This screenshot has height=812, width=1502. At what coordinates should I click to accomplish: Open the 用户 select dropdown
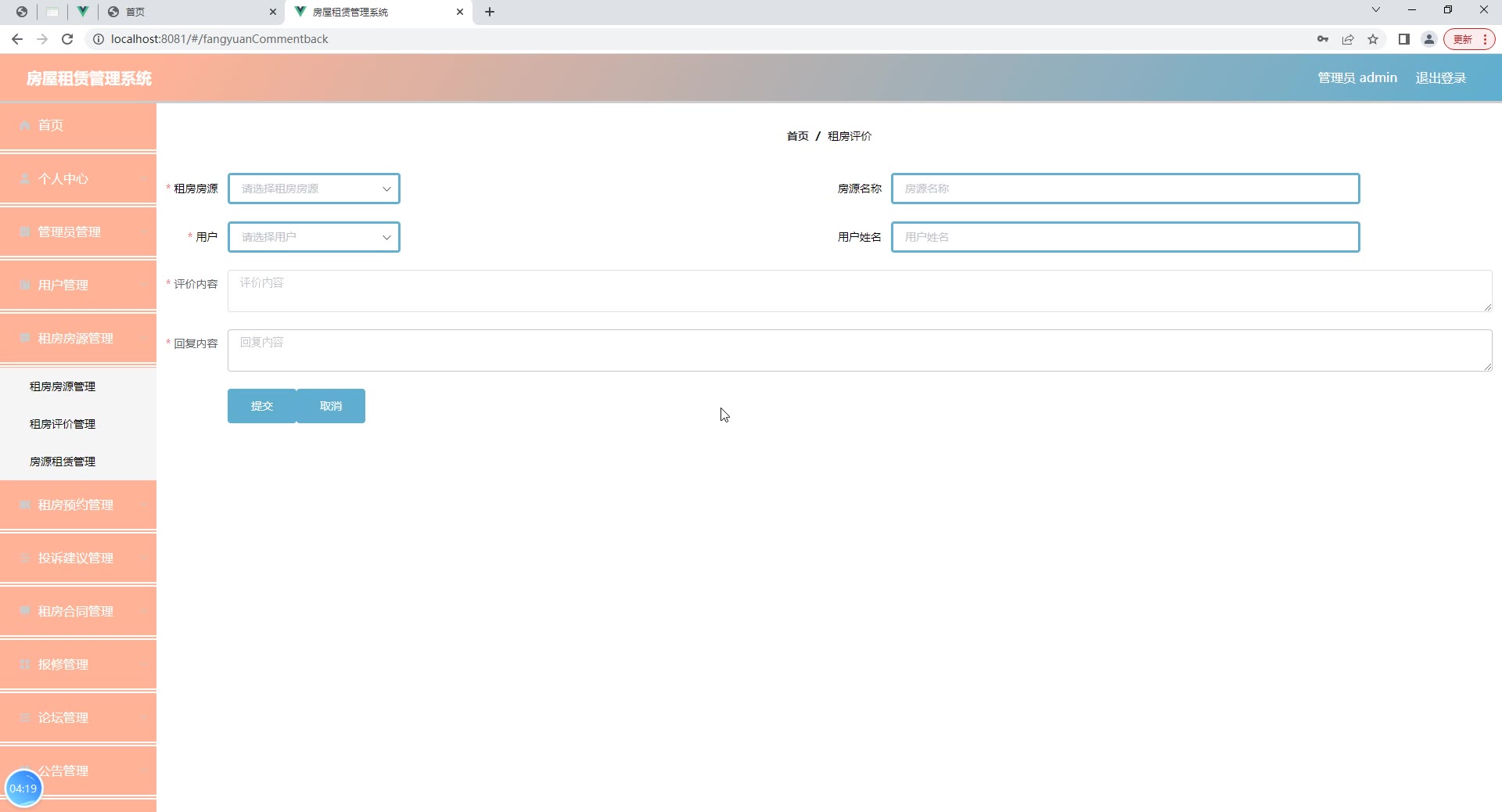click(314, 237)
